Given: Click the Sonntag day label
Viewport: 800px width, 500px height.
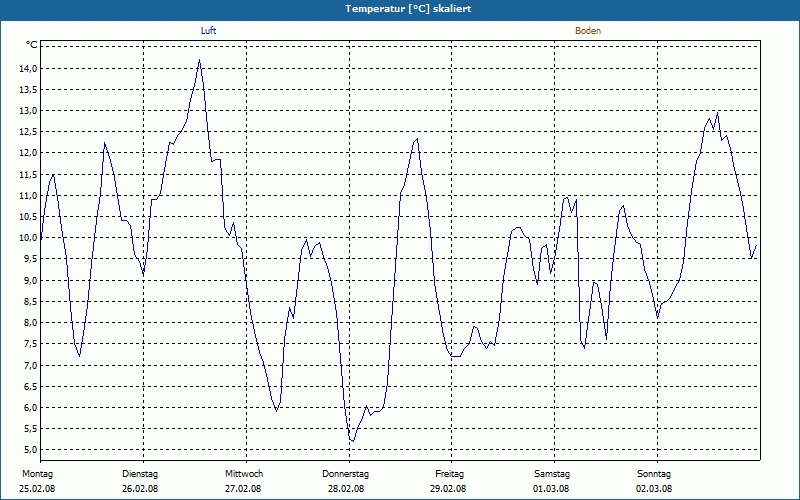Looking at the screenshot, I should [654, 474].
